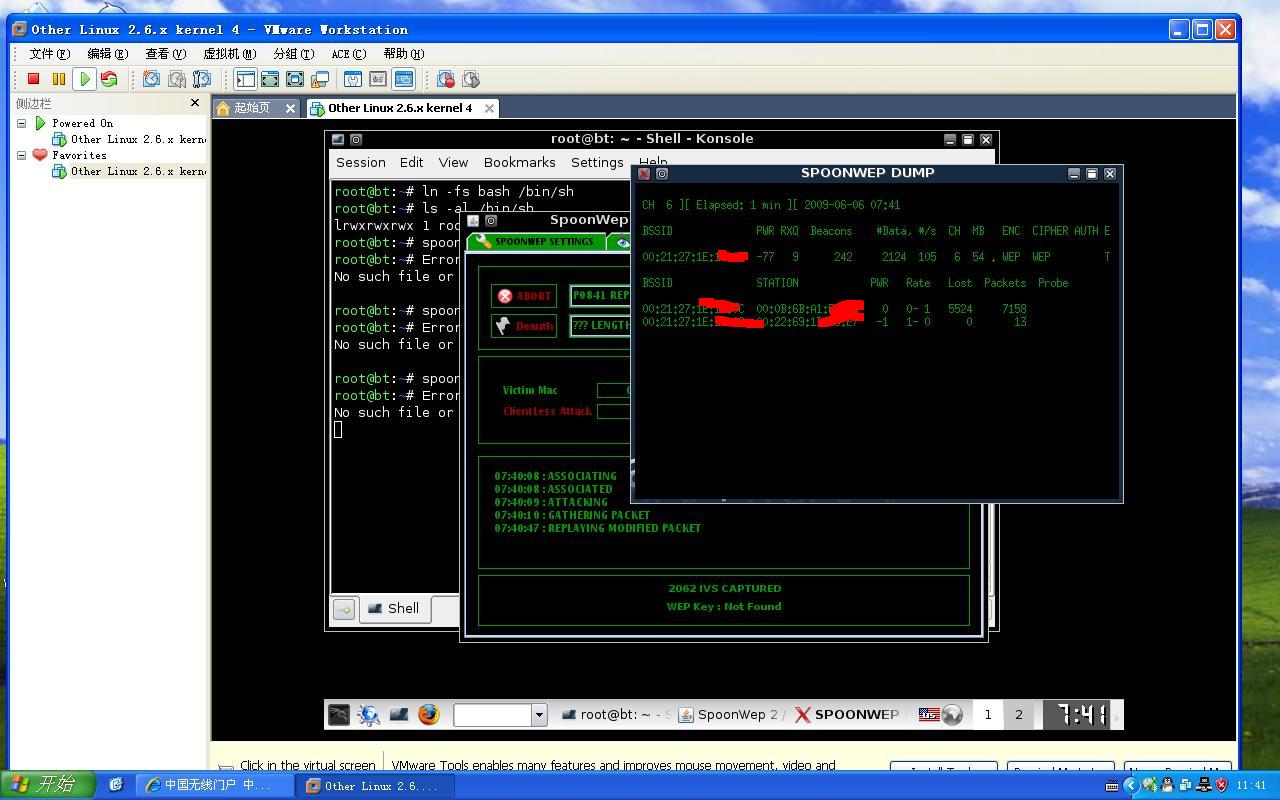Click root@bt Shell entry in BackTrack taskbar

click(x=616, y=714)
